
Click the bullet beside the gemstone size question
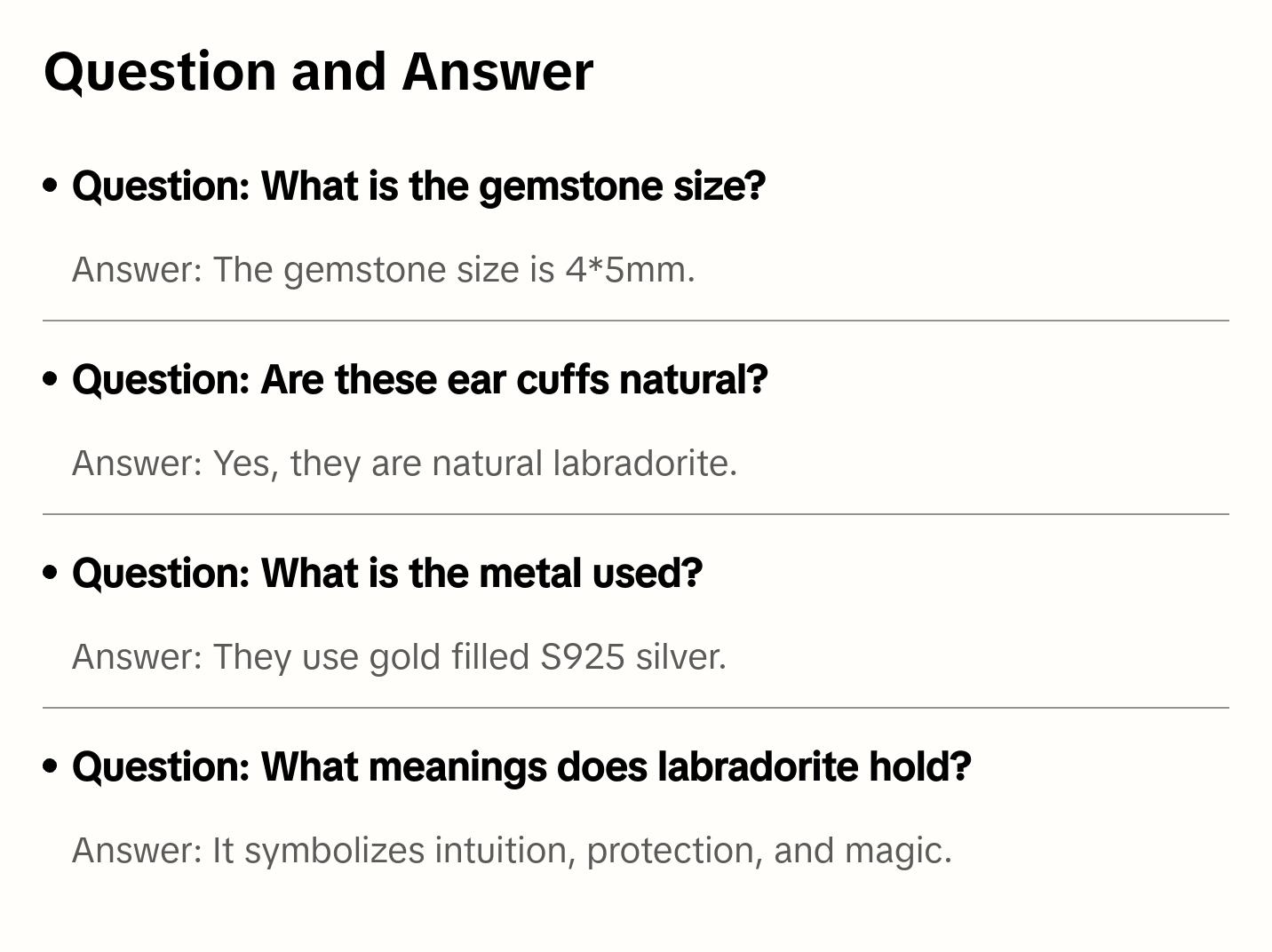(51, 186)
